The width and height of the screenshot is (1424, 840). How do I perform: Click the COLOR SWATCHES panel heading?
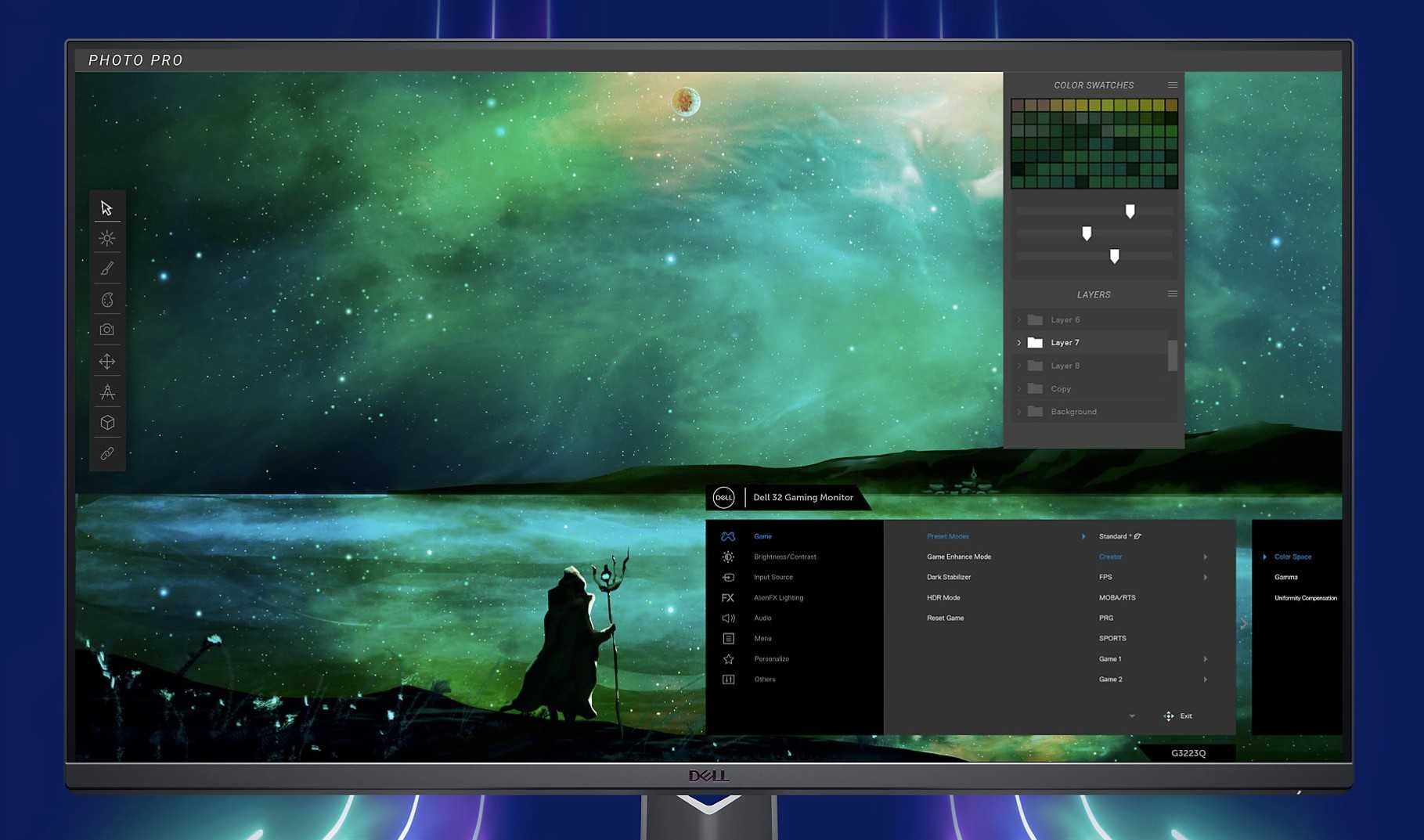tap(1094, 85)
